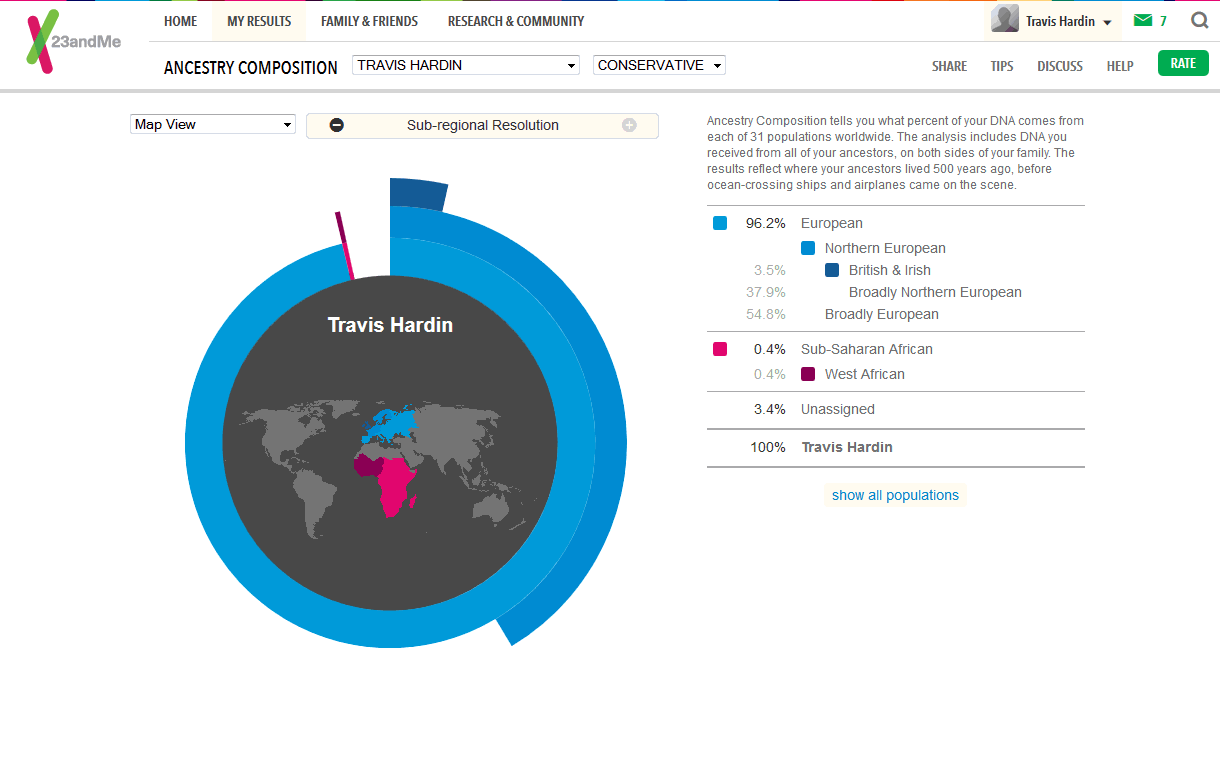Open the CONSERVATIVE estimate dropdown

click(x=659, y=65)
